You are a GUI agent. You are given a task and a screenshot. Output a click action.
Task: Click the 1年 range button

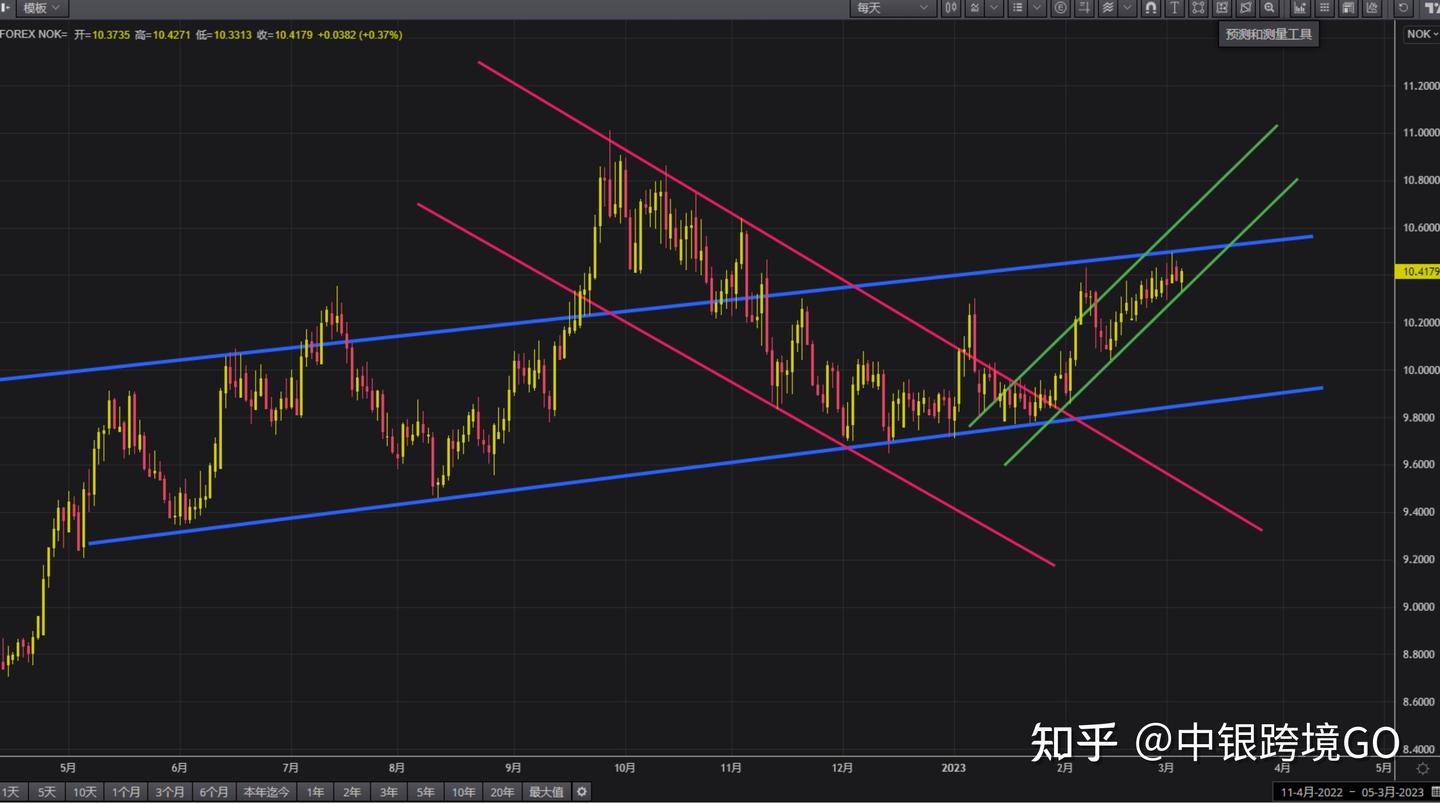point(315,792)
